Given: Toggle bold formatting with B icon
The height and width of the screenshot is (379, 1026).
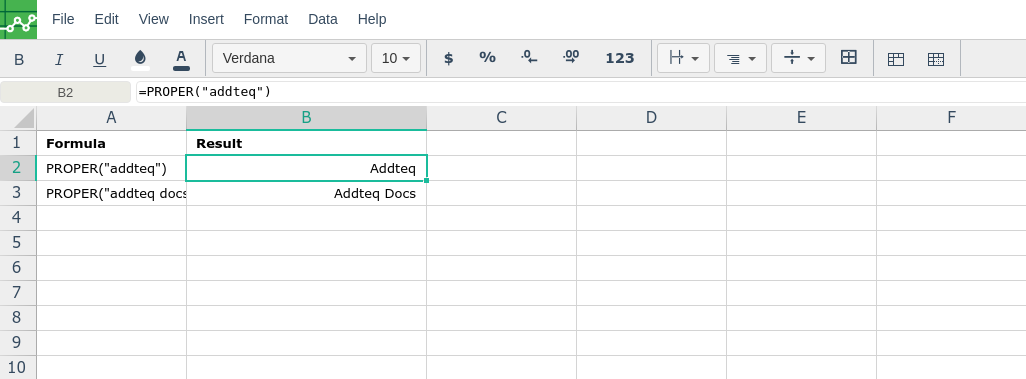Looking at the screenshot, I should 19,60.
